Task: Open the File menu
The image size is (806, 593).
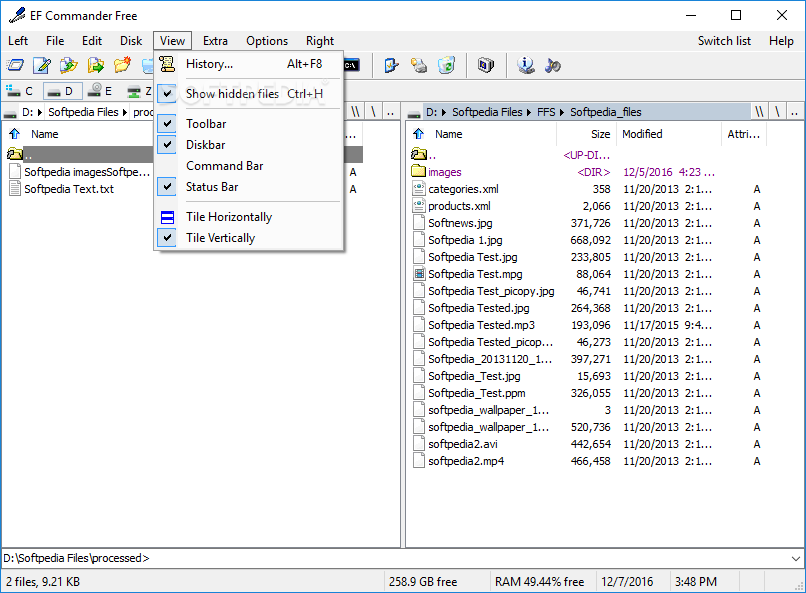Action: tap(55, 41)
